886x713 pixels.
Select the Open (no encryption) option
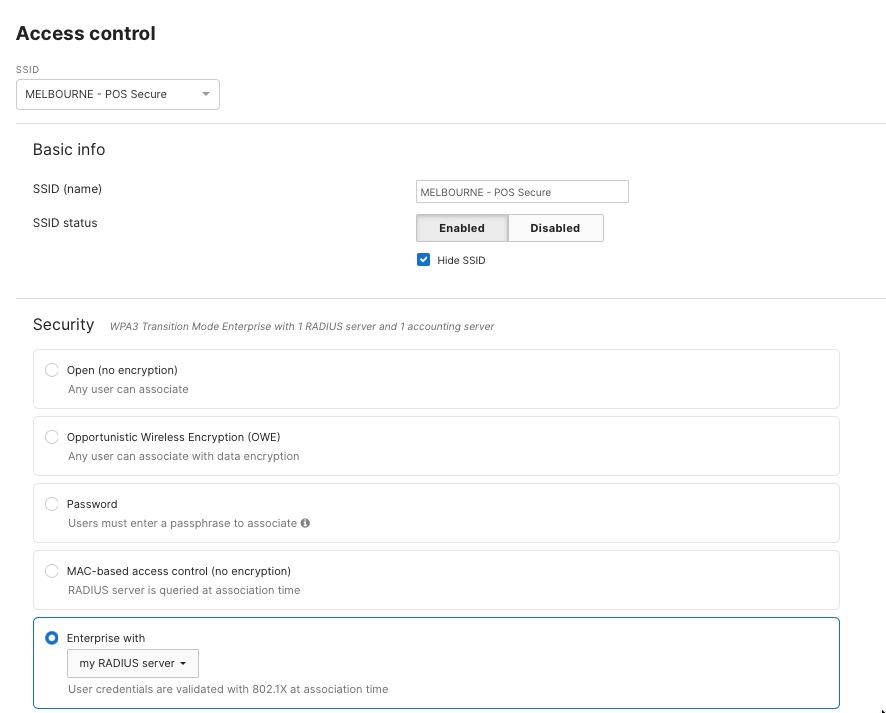(51, 369)
